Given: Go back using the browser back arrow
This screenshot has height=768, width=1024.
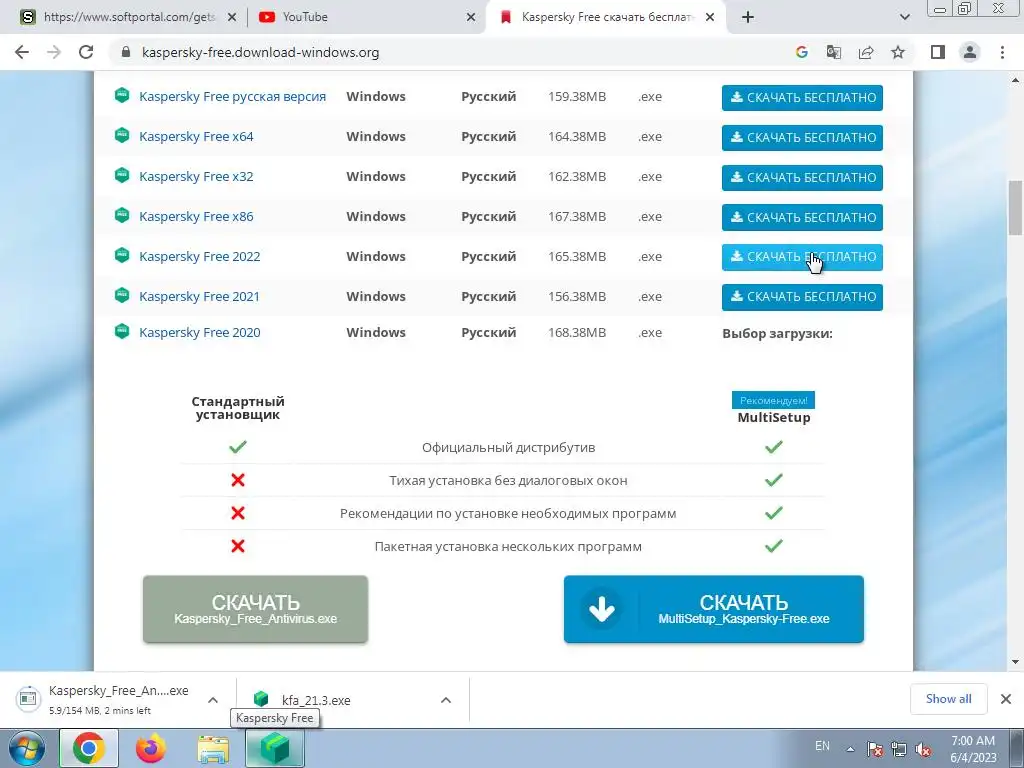Looking at the screenshot, I should [22, 52].
